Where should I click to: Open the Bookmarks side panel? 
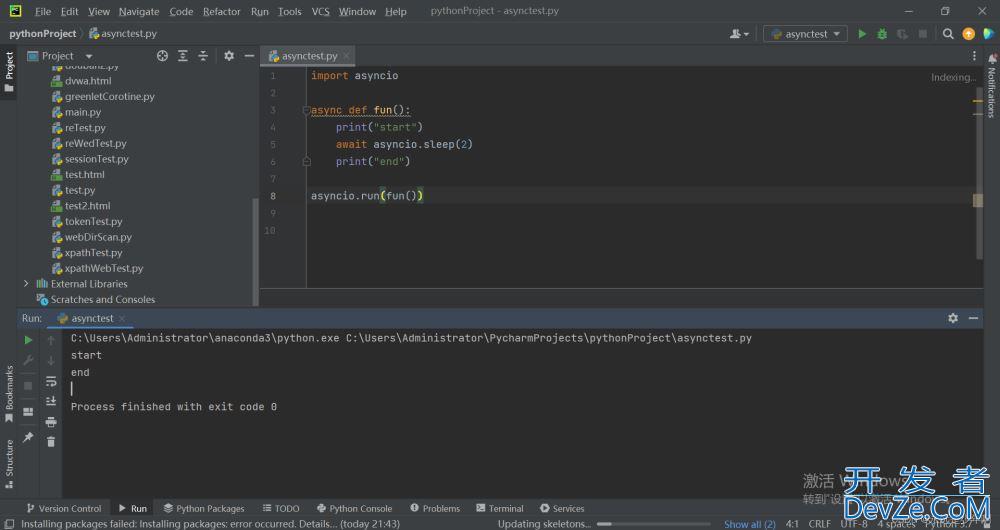pyautogui.click(x=9, y=394)
